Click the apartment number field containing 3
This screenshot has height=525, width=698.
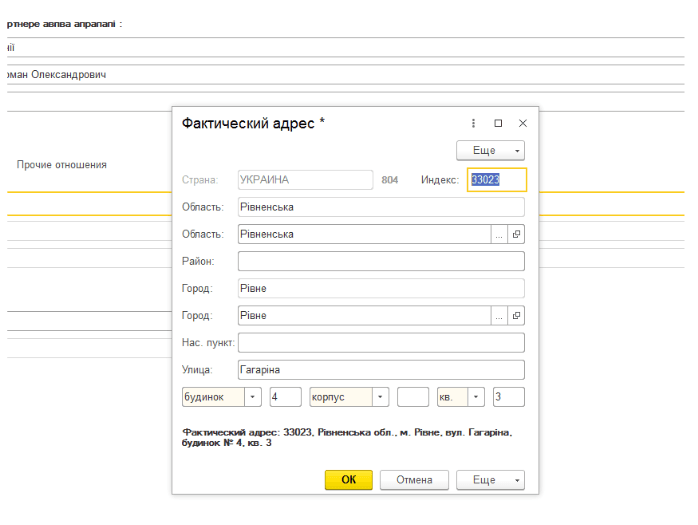[508, 397]
